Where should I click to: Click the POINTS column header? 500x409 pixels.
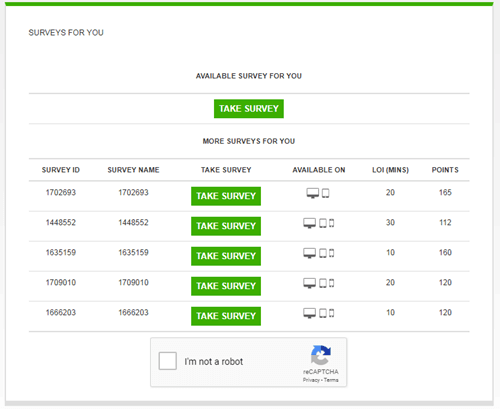tap(445, 170)
